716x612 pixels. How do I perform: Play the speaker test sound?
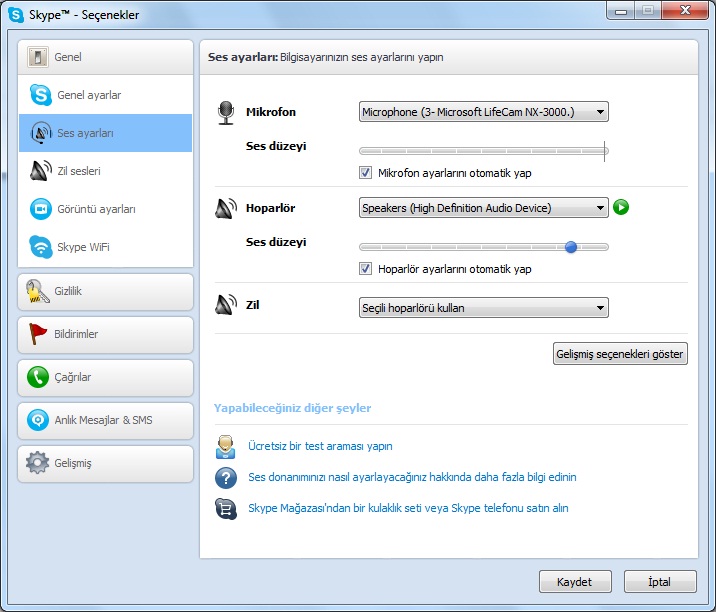(x=621, y=207)
